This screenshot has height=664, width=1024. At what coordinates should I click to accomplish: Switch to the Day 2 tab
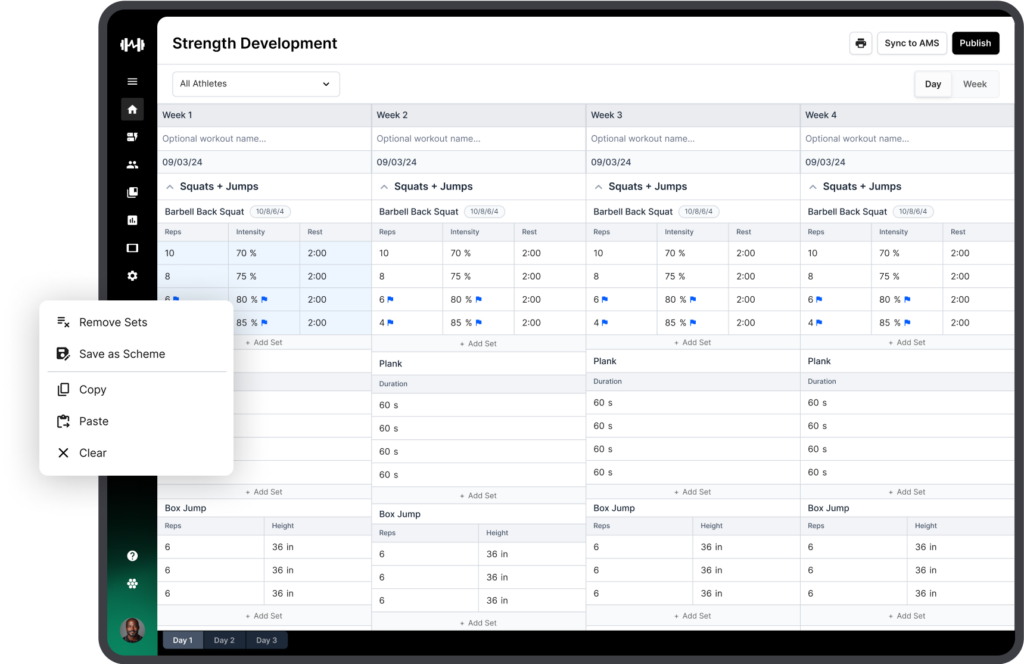tap(224, 640)
